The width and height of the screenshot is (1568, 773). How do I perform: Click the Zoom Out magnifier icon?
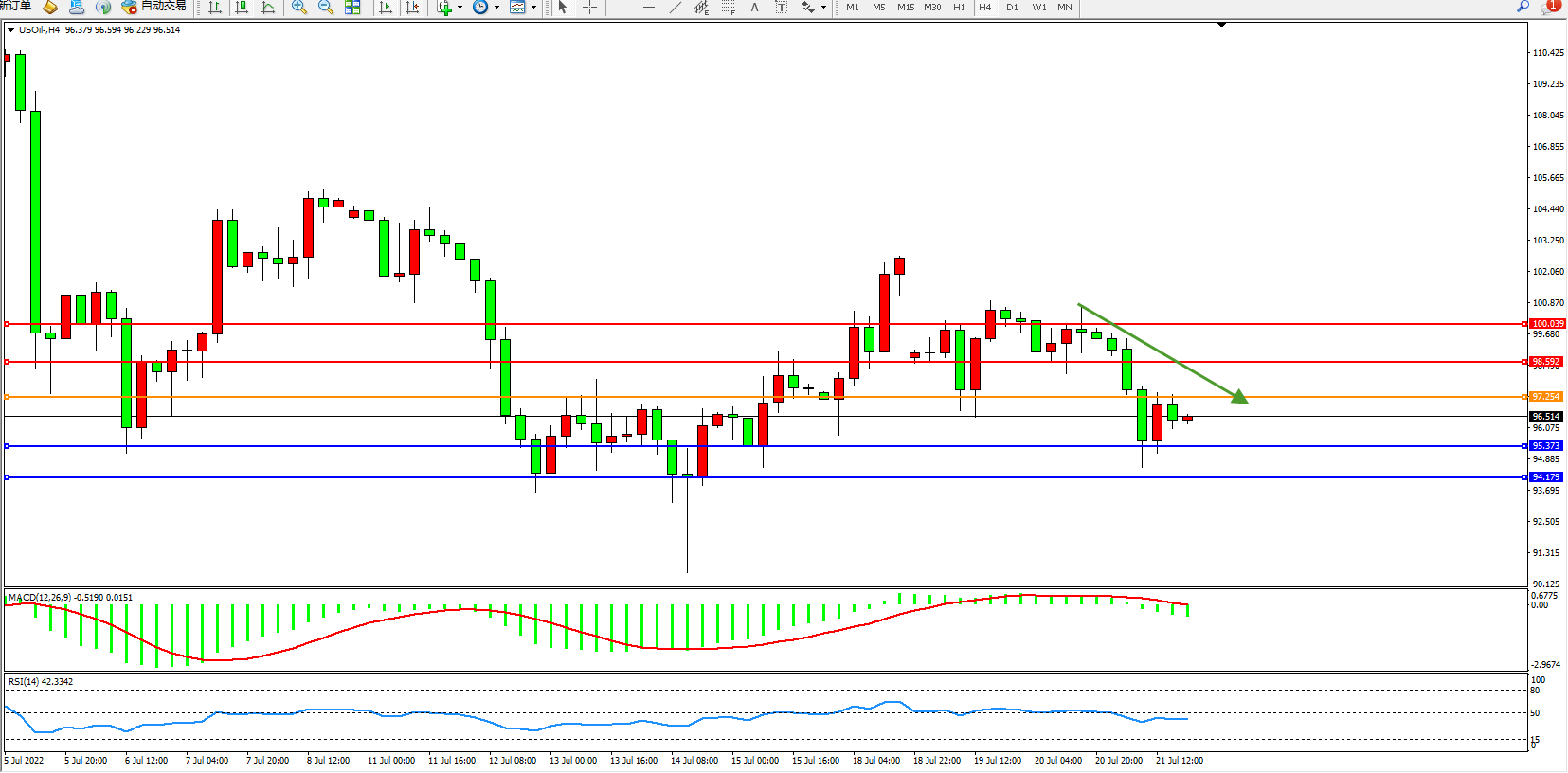(x=326, y=8)
